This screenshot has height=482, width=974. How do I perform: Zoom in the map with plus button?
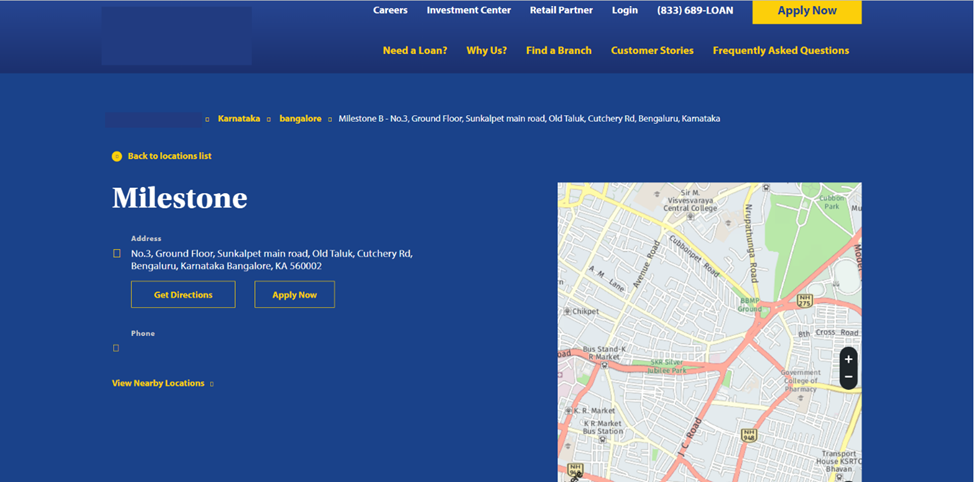(849, 360)
